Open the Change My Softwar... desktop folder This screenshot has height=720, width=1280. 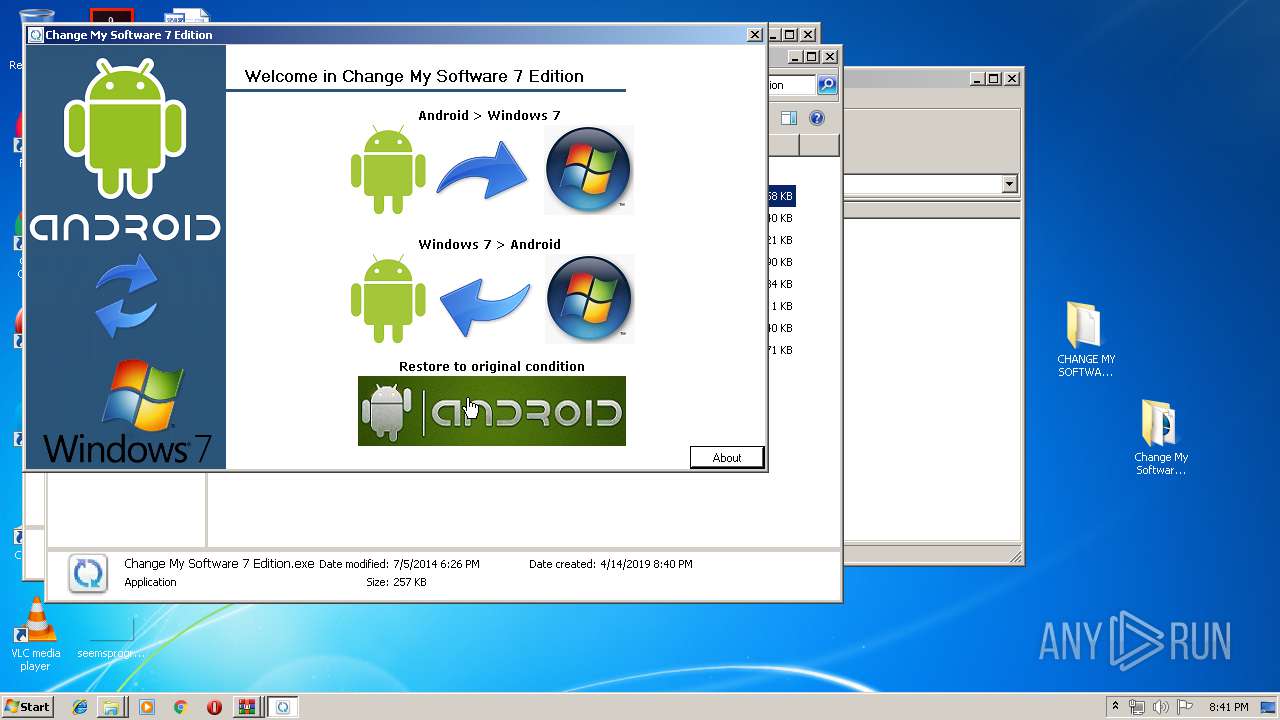pos(1160,438)
